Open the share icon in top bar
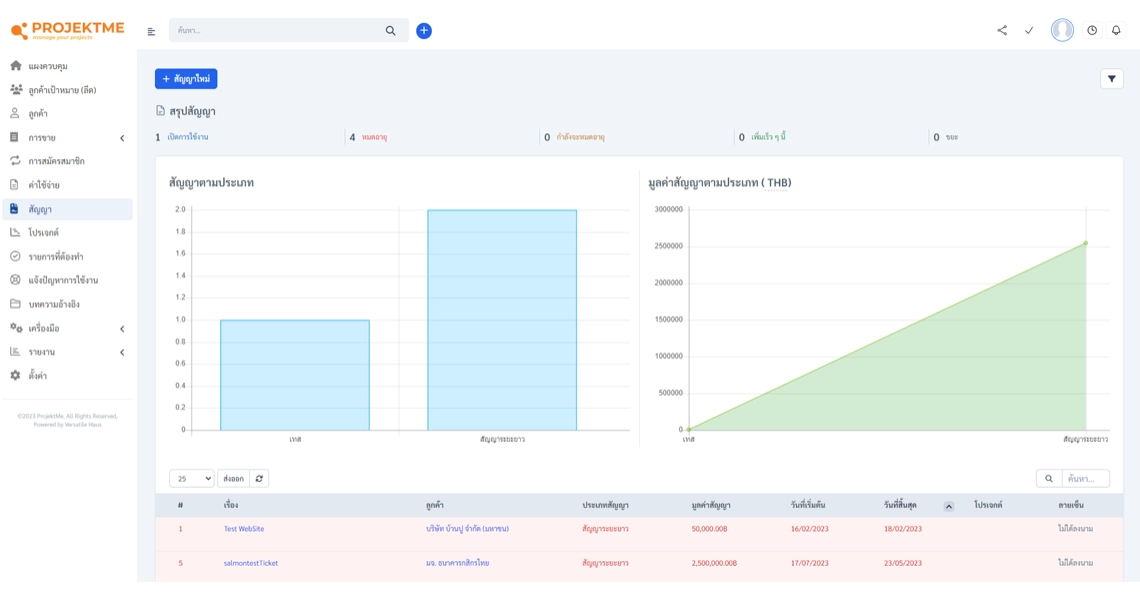 click(1002, 31)
